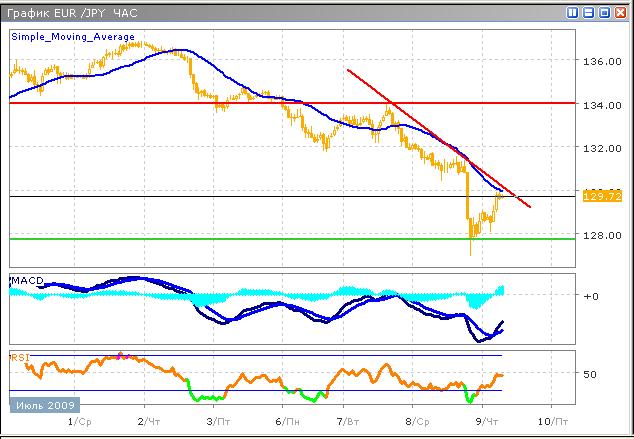Click the 9/Чт date on time axis
The image size is (634, 439).
(x=487, y=423)
